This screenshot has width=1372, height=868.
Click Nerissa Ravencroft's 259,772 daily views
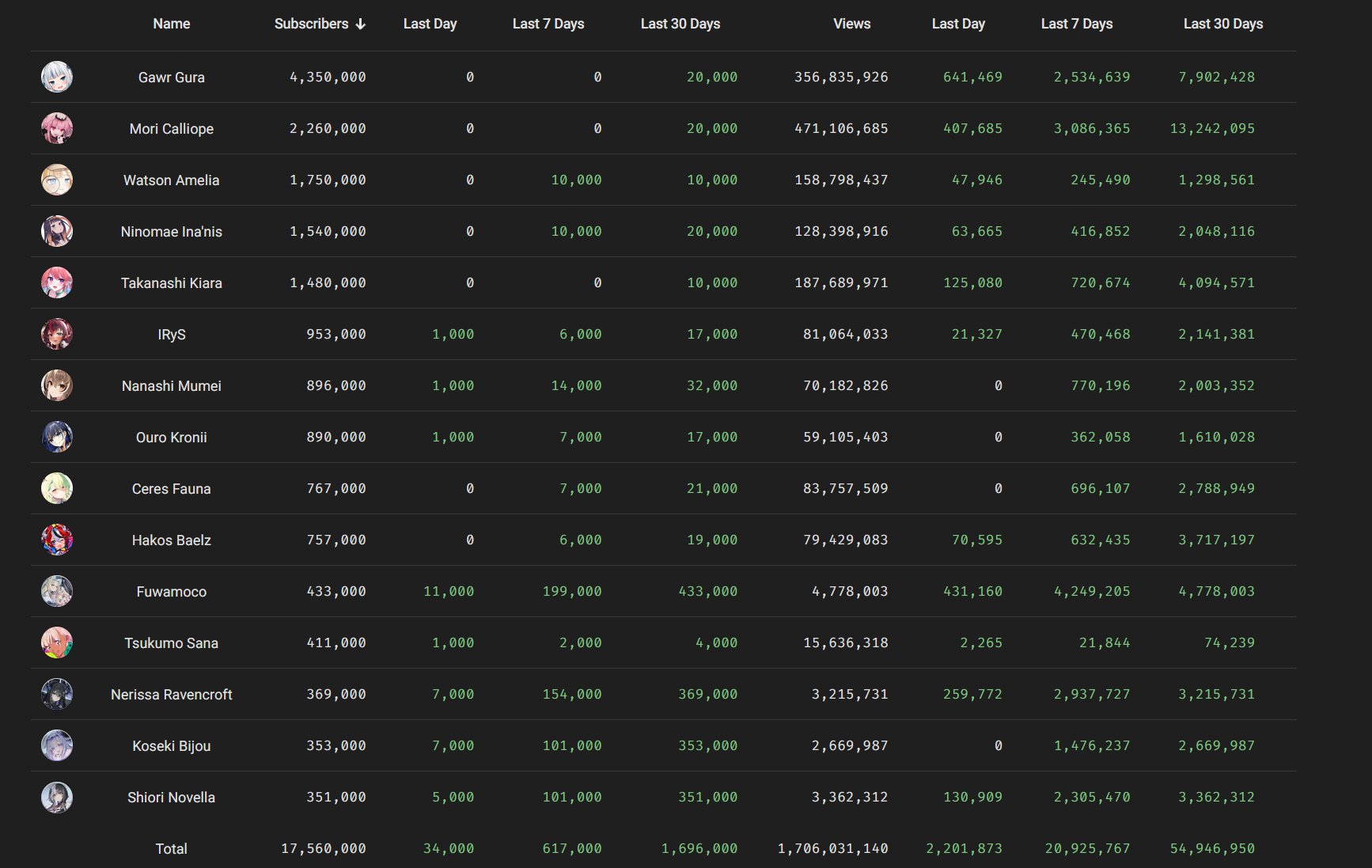(972, 694)
